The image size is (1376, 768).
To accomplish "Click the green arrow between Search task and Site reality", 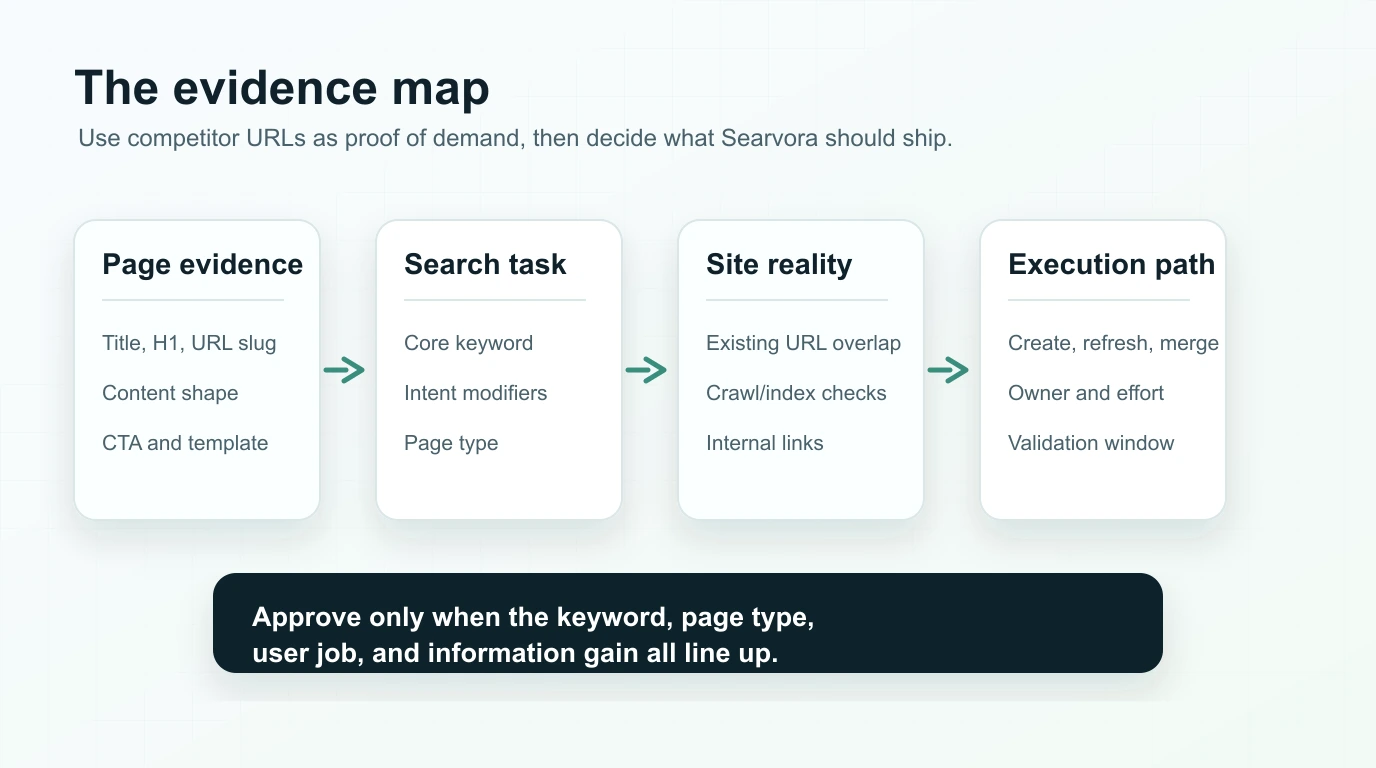I will (x=648, y=370).
